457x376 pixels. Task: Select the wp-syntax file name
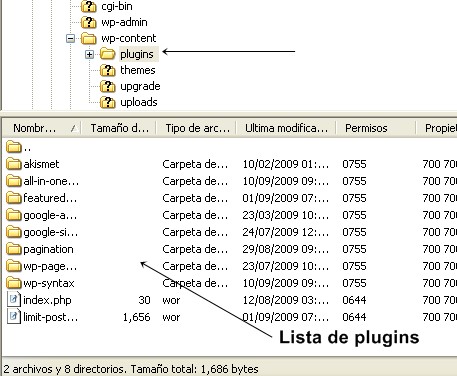click(x=49, y=283)
